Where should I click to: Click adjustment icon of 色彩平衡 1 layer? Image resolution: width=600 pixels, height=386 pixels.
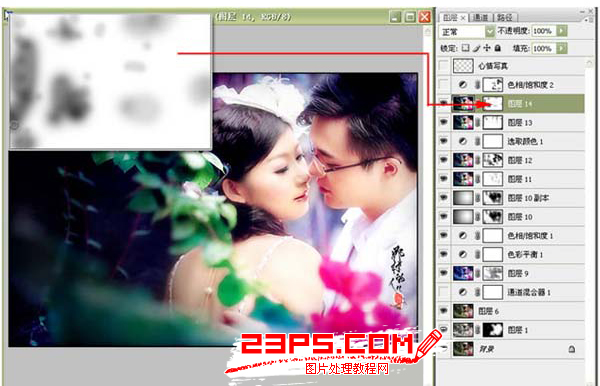click(x=463, y=254)
